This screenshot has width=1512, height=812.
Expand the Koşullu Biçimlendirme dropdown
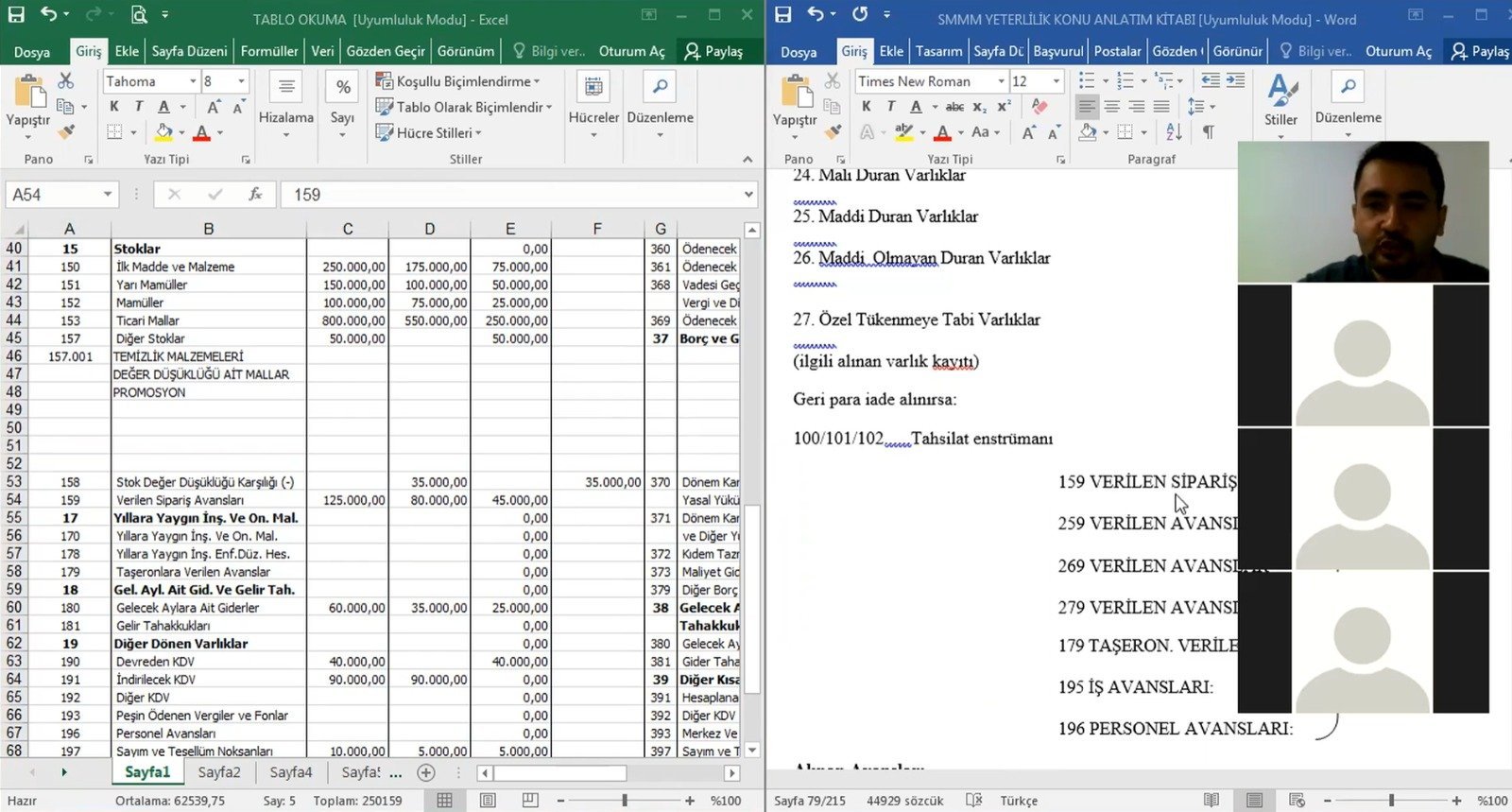(x=458, y=81)
